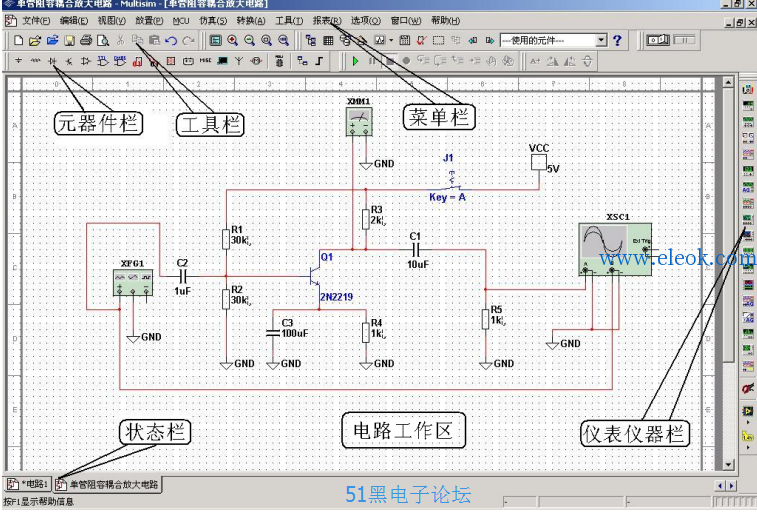
Task: Show or hide the Design Toolbox
Action: click(311, 41)
